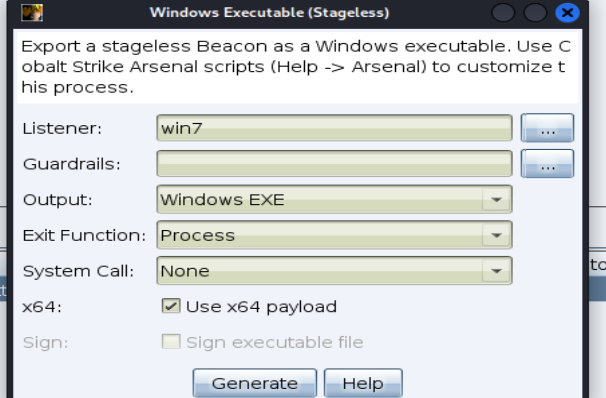This screenshot has width=606, height=398.
Task: Click into the empty Guardrails field
Action: click(x=334, y=164)
